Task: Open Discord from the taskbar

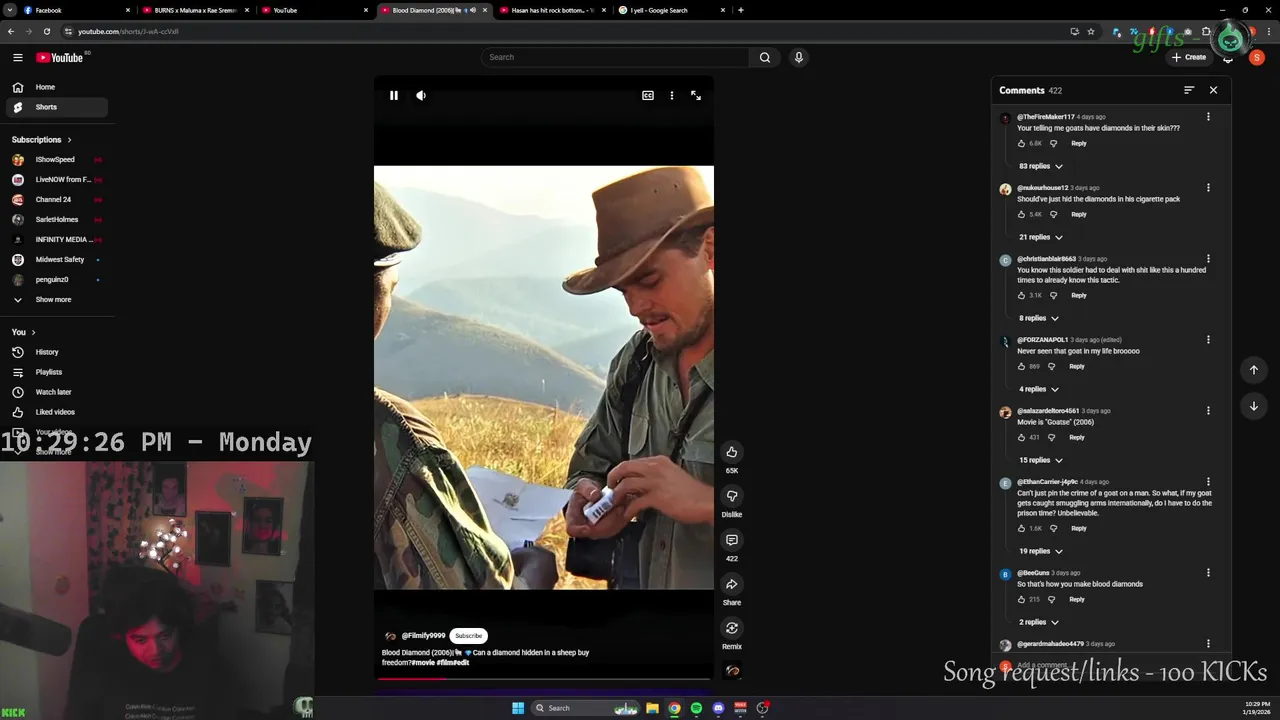Action: tap(718, 708)
